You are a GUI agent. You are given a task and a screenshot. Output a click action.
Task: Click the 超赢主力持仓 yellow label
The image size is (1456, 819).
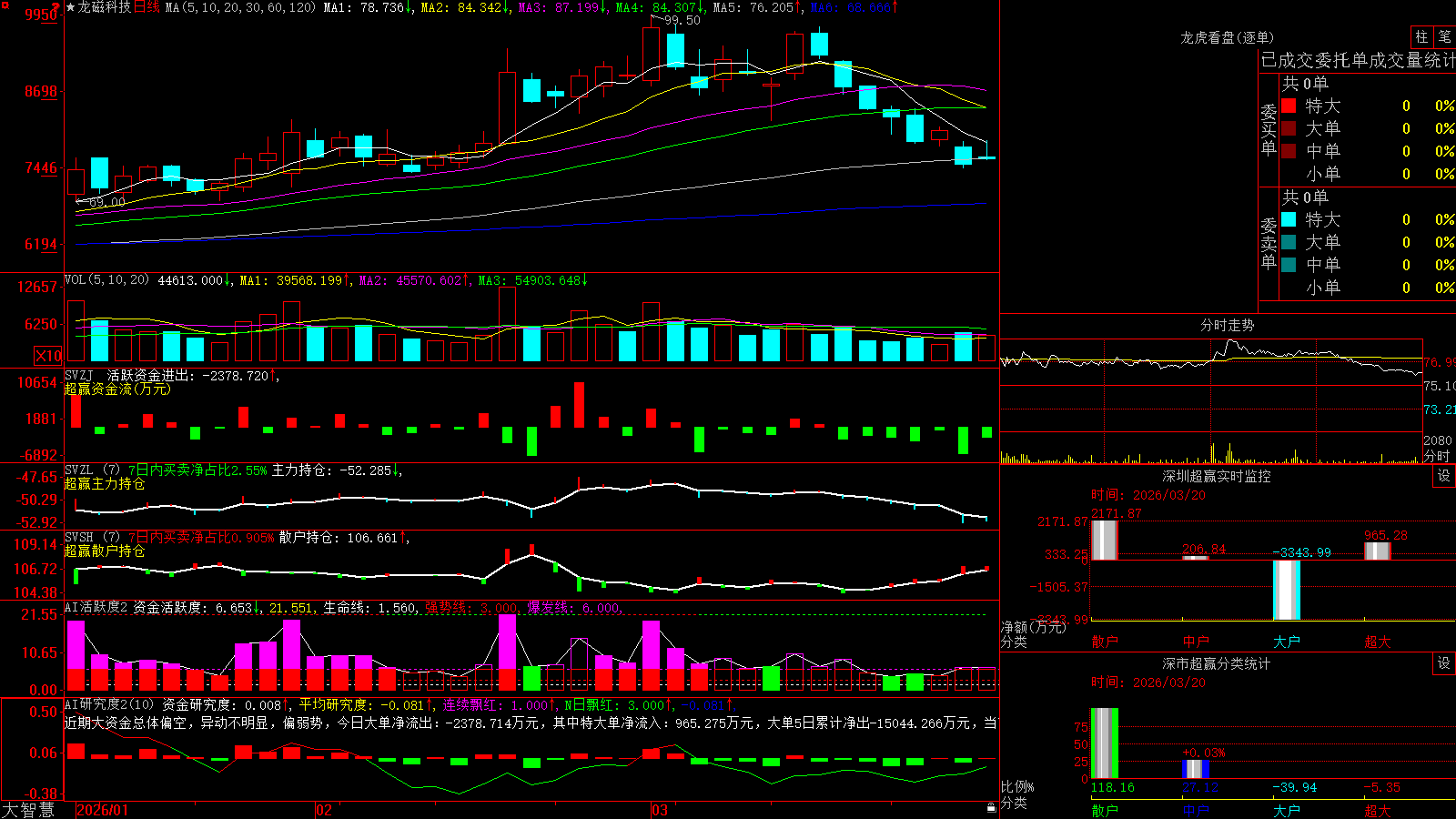point(105,483)
